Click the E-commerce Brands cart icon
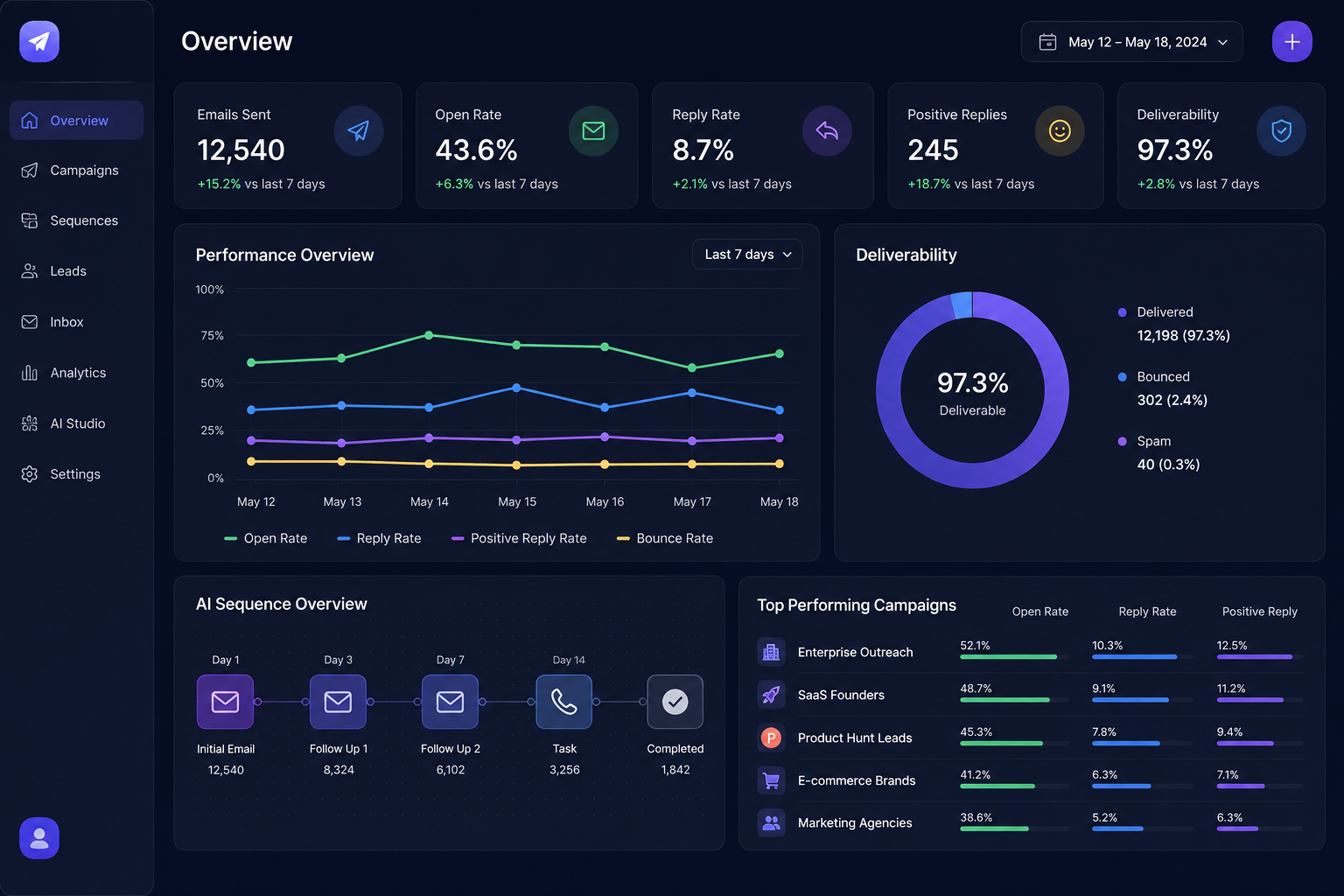The image size is (1344, 896). point(771,780)
